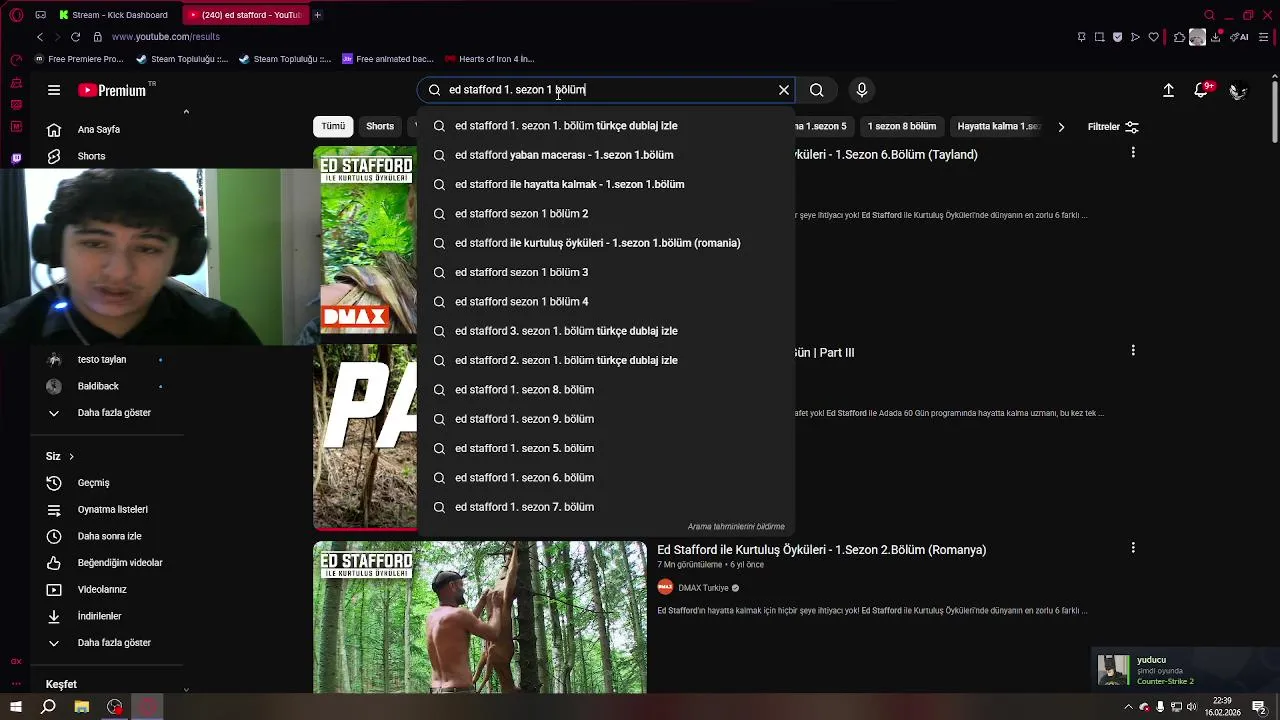1280x720 pixels.
Task: Open Windows Start button
Action: click(x=15, y=707)
